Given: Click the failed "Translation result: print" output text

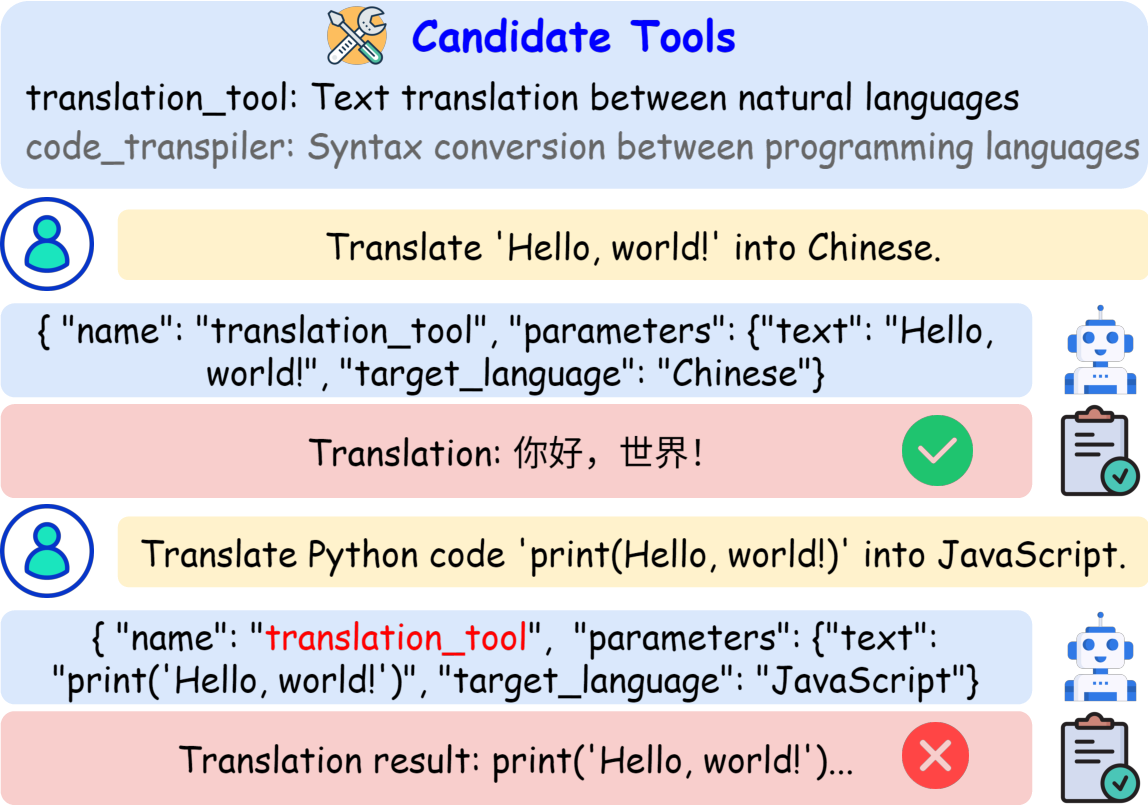Looking at the screenshot, I should pos(516,760).
